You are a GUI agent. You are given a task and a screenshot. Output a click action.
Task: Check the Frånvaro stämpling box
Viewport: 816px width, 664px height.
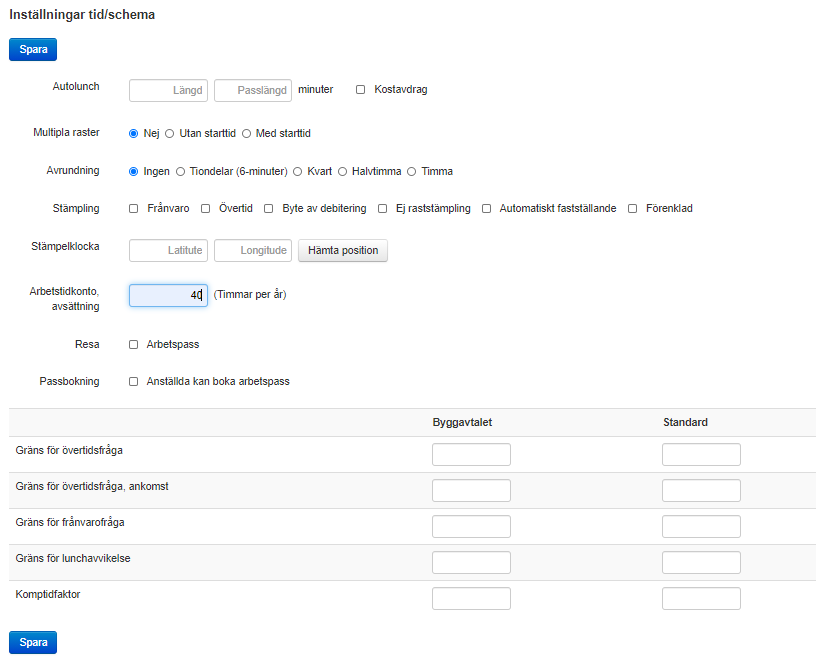pos(134,209)
